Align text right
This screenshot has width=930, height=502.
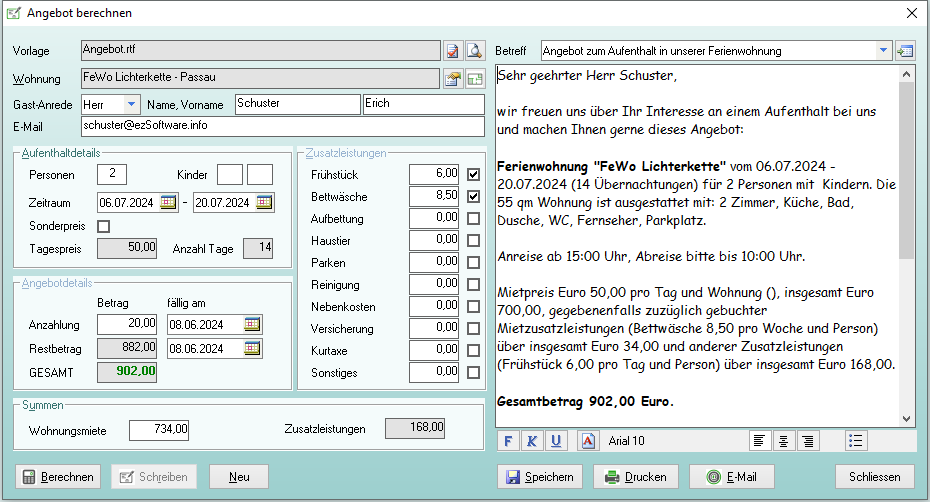click(x=808, y=441)
